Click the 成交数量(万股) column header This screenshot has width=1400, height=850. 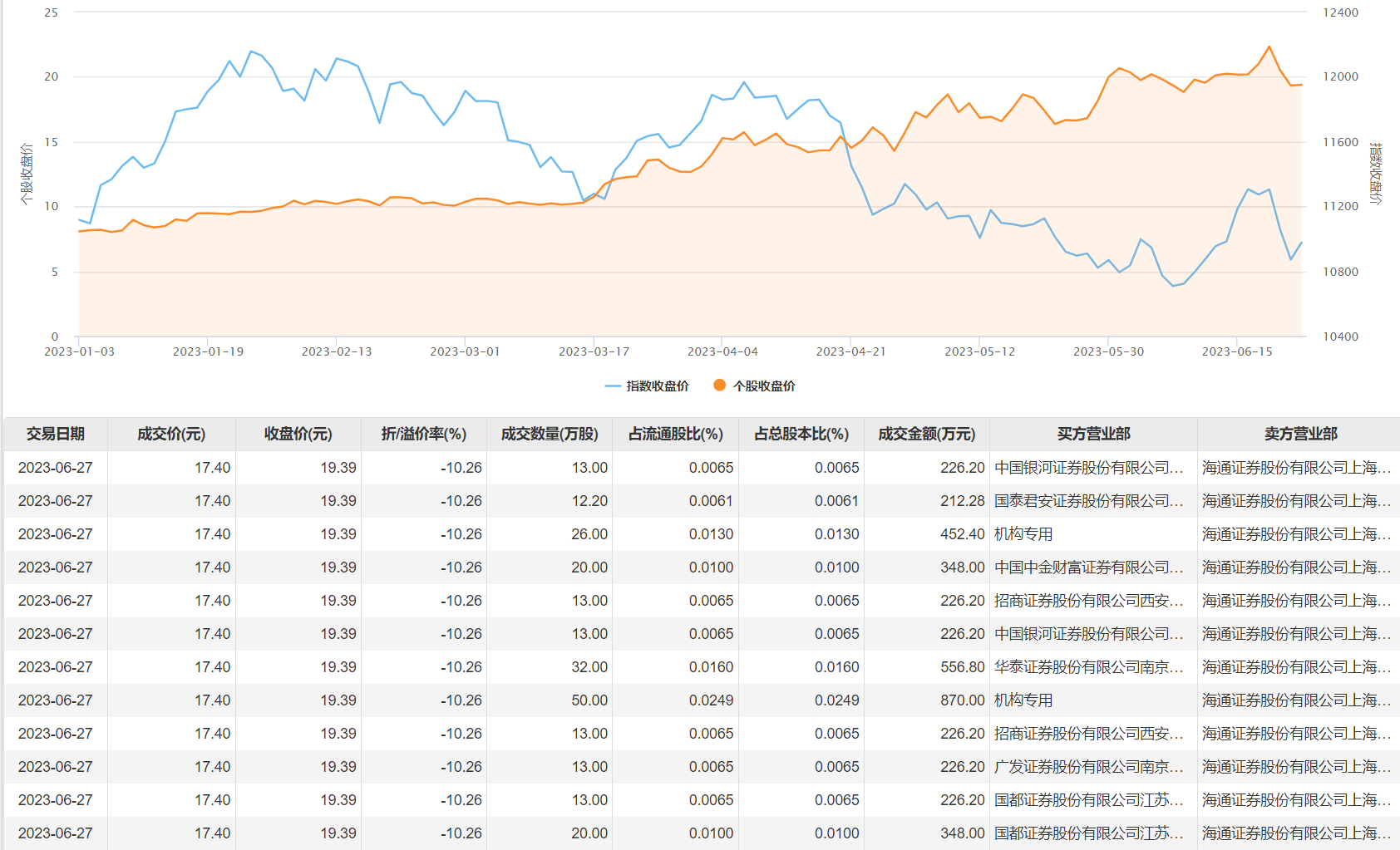coord(549,434)
